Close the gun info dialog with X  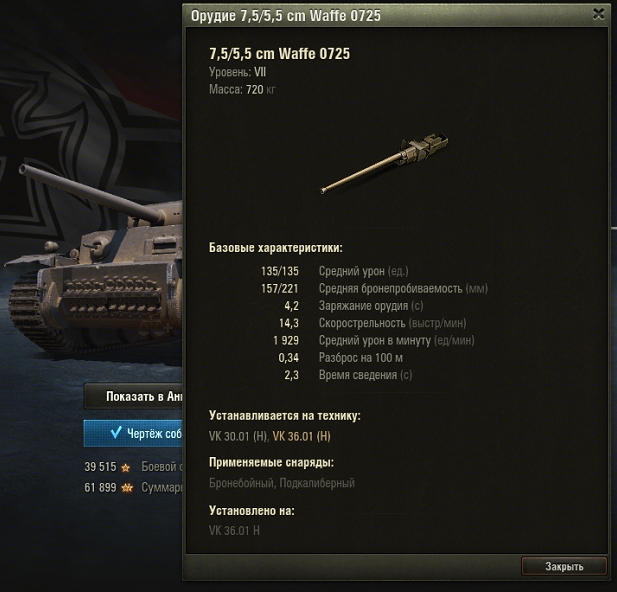pyautogui.click(x=598, y=14)
